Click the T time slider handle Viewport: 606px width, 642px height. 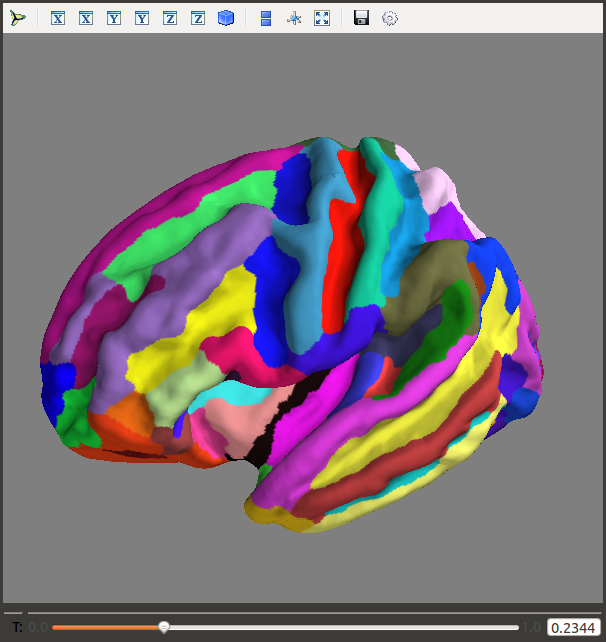click(x=164, y=627)
